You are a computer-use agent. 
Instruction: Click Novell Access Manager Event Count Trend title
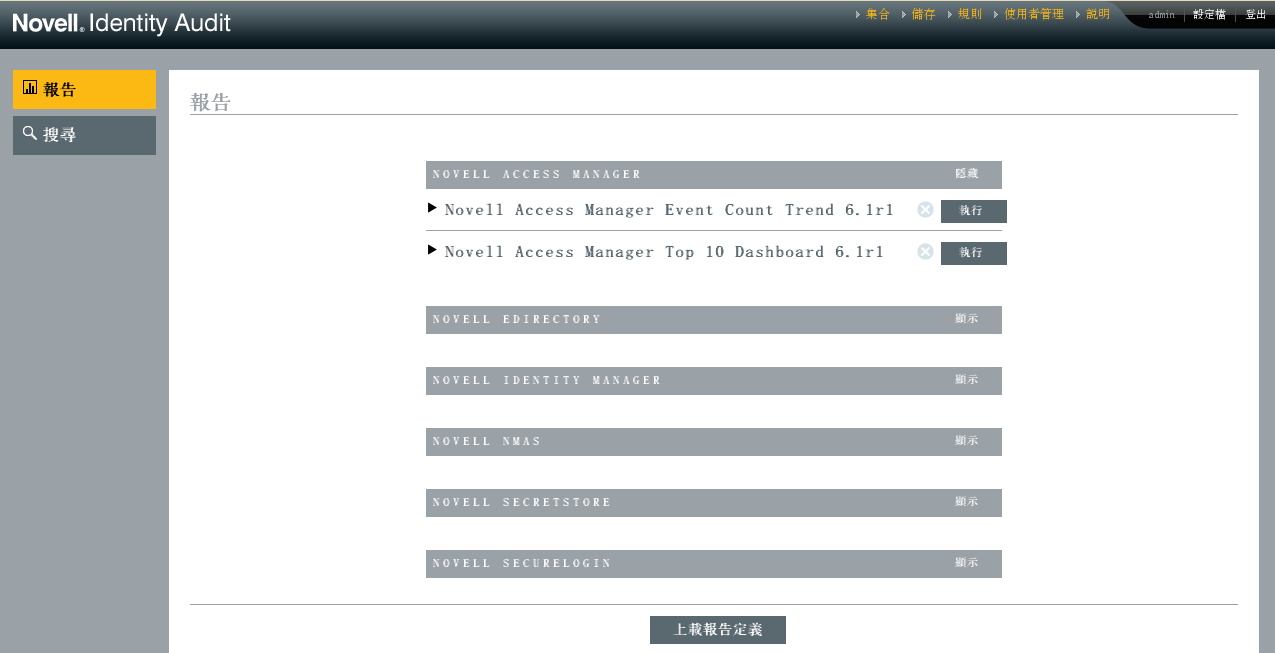pyautogui.click(x=669, y=210)
